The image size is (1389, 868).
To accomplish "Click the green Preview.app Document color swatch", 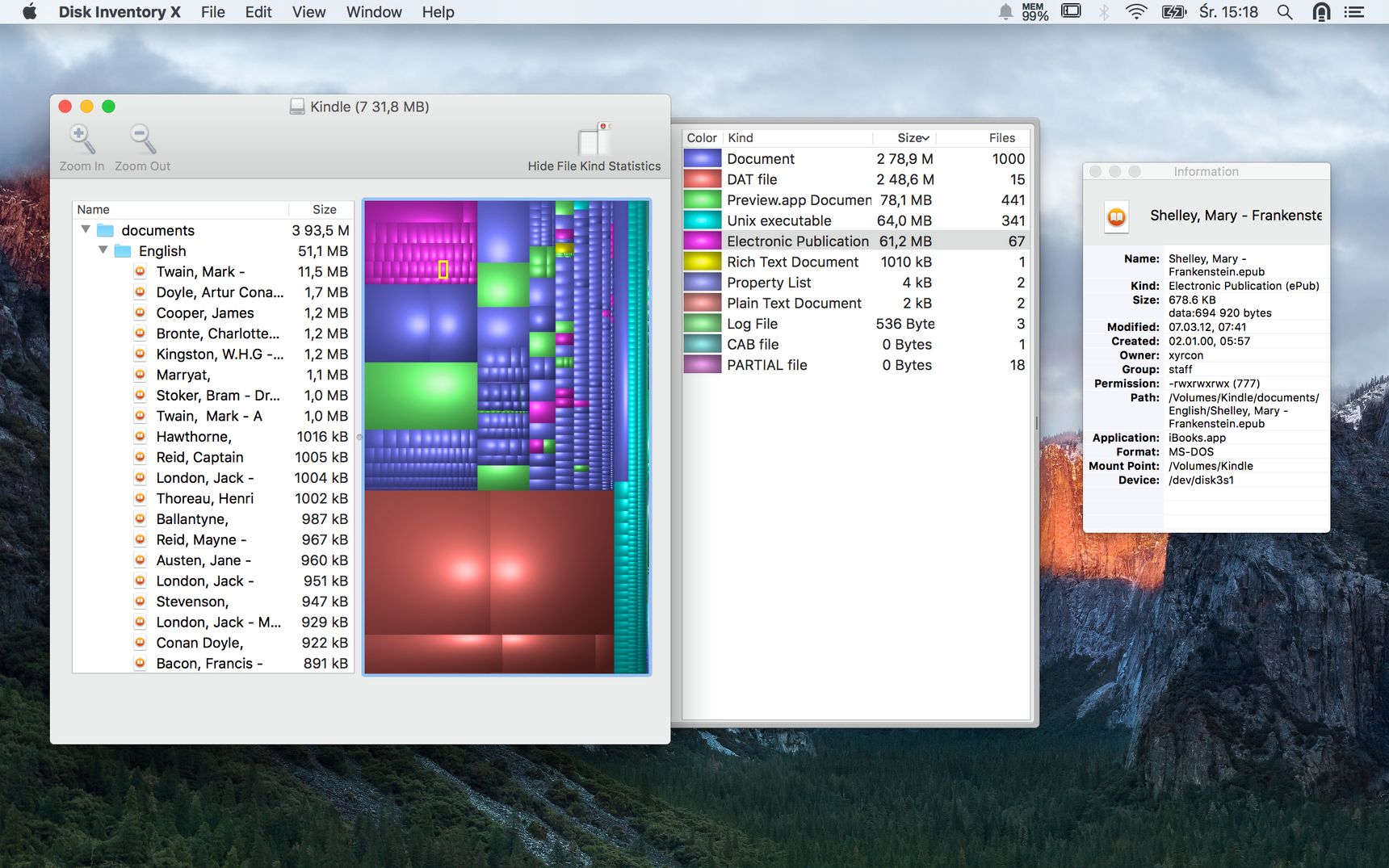I will click(702, 200).
